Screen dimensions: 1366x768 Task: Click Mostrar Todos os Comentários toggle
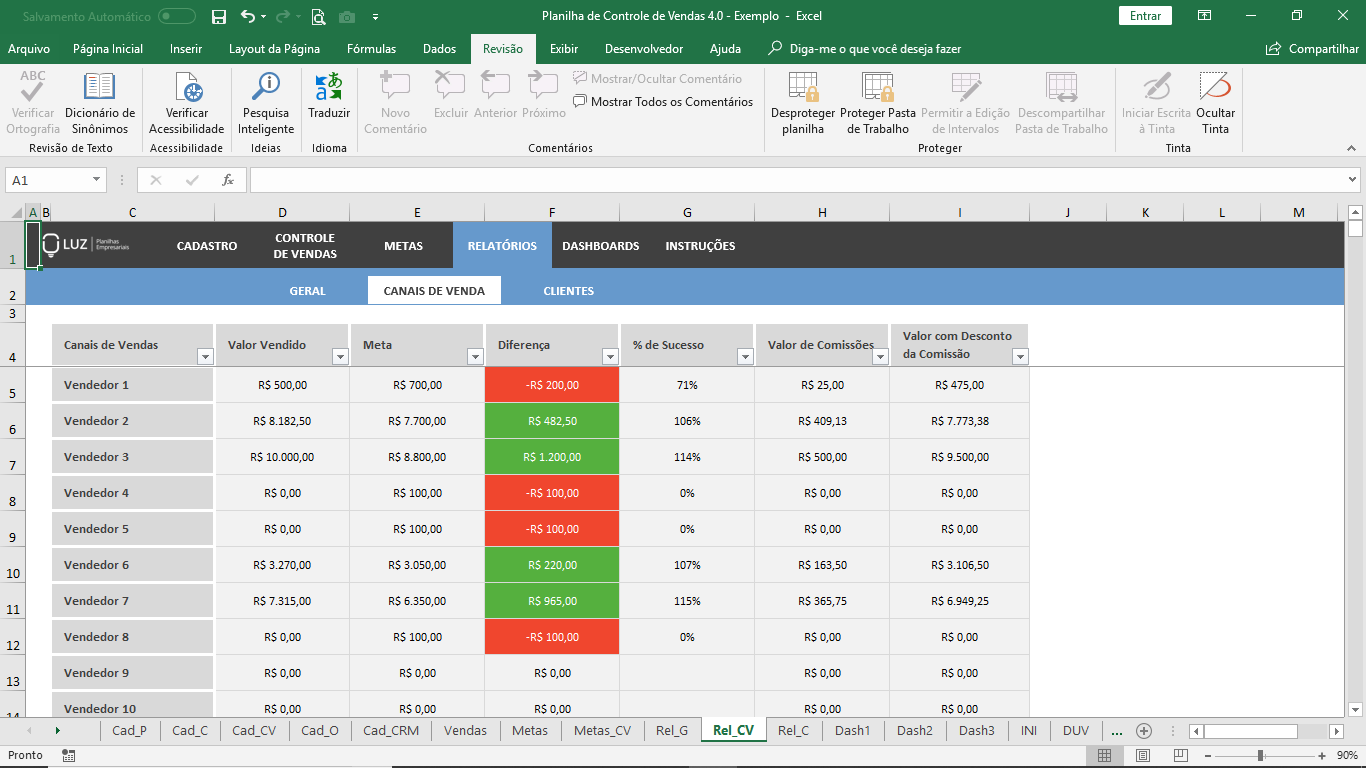coord(663,101)
